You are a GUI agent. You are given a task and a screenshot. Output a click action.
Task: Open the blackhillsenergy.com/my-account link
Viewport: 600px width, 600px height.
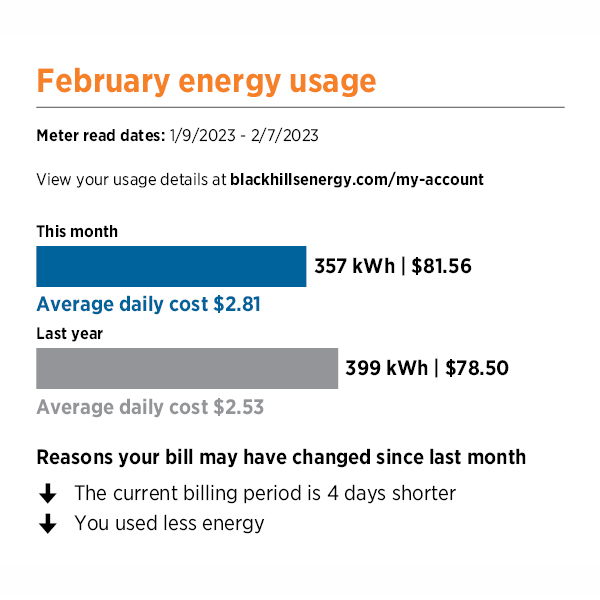(357, 179)
